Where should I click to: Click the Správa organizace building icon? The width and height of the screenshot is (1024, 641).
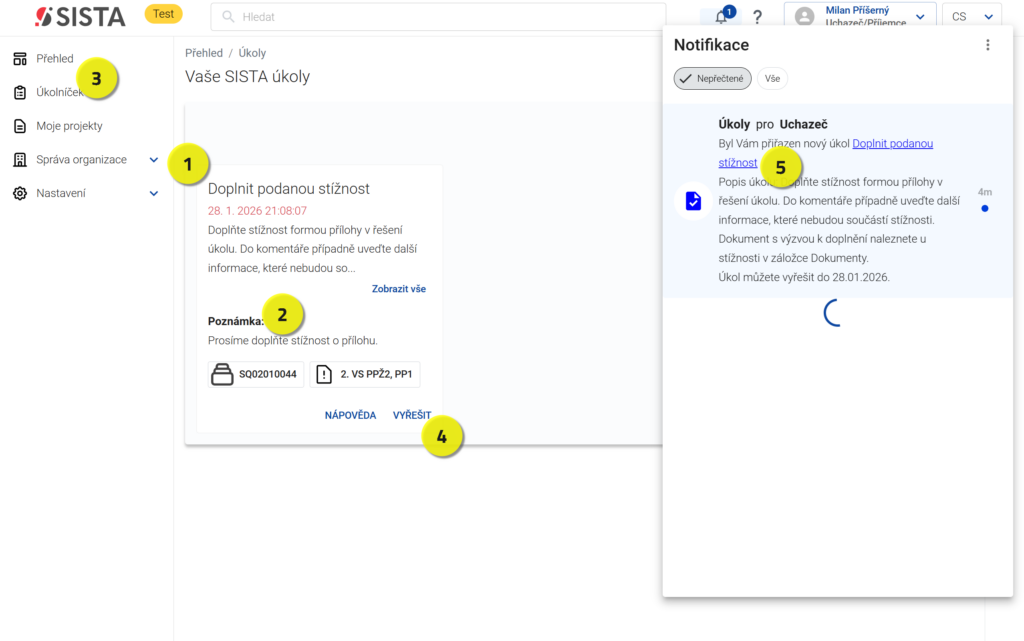[x=20, y=160]
